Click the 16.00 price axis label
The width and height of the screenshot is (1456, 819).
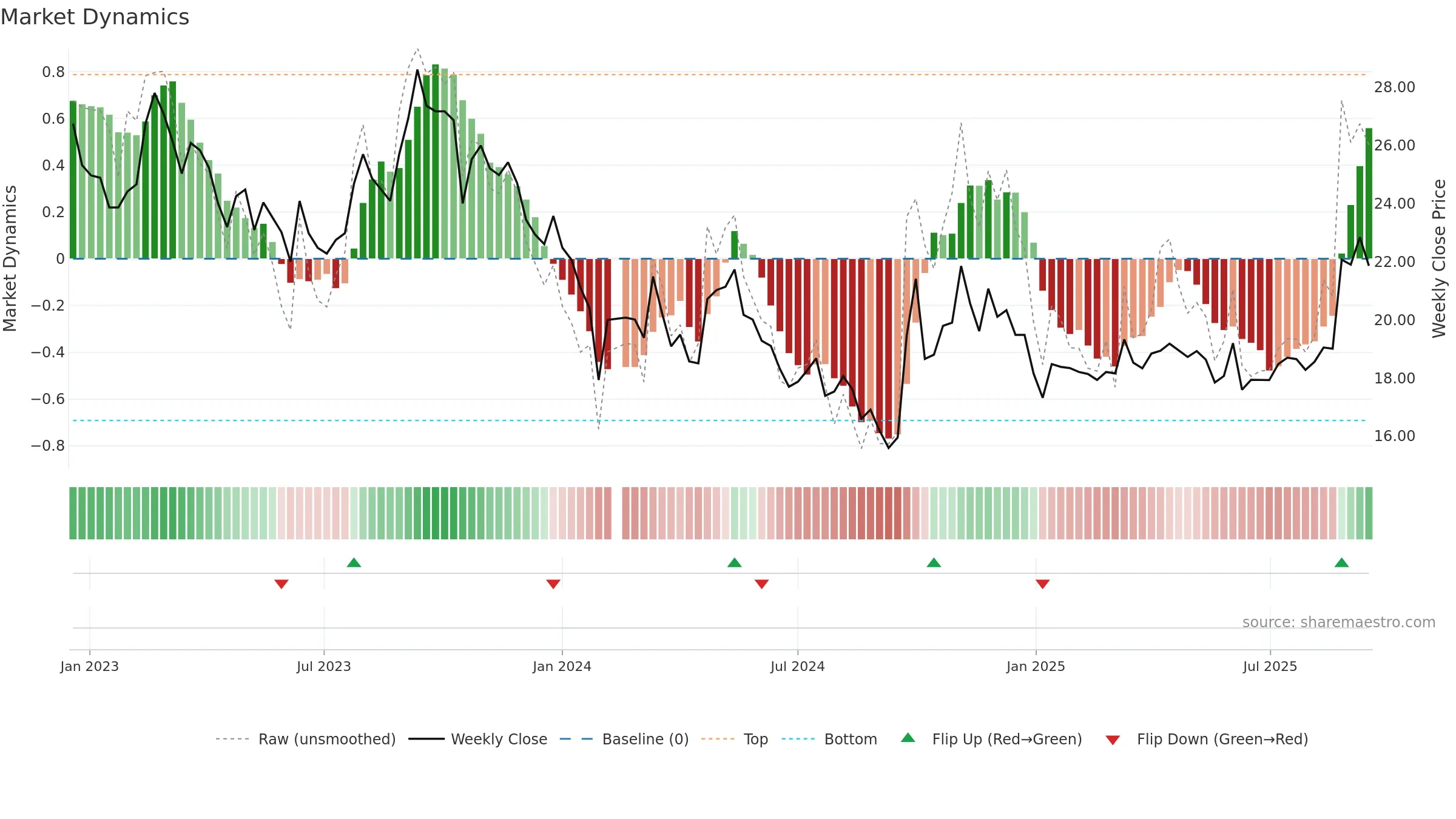1394,436
